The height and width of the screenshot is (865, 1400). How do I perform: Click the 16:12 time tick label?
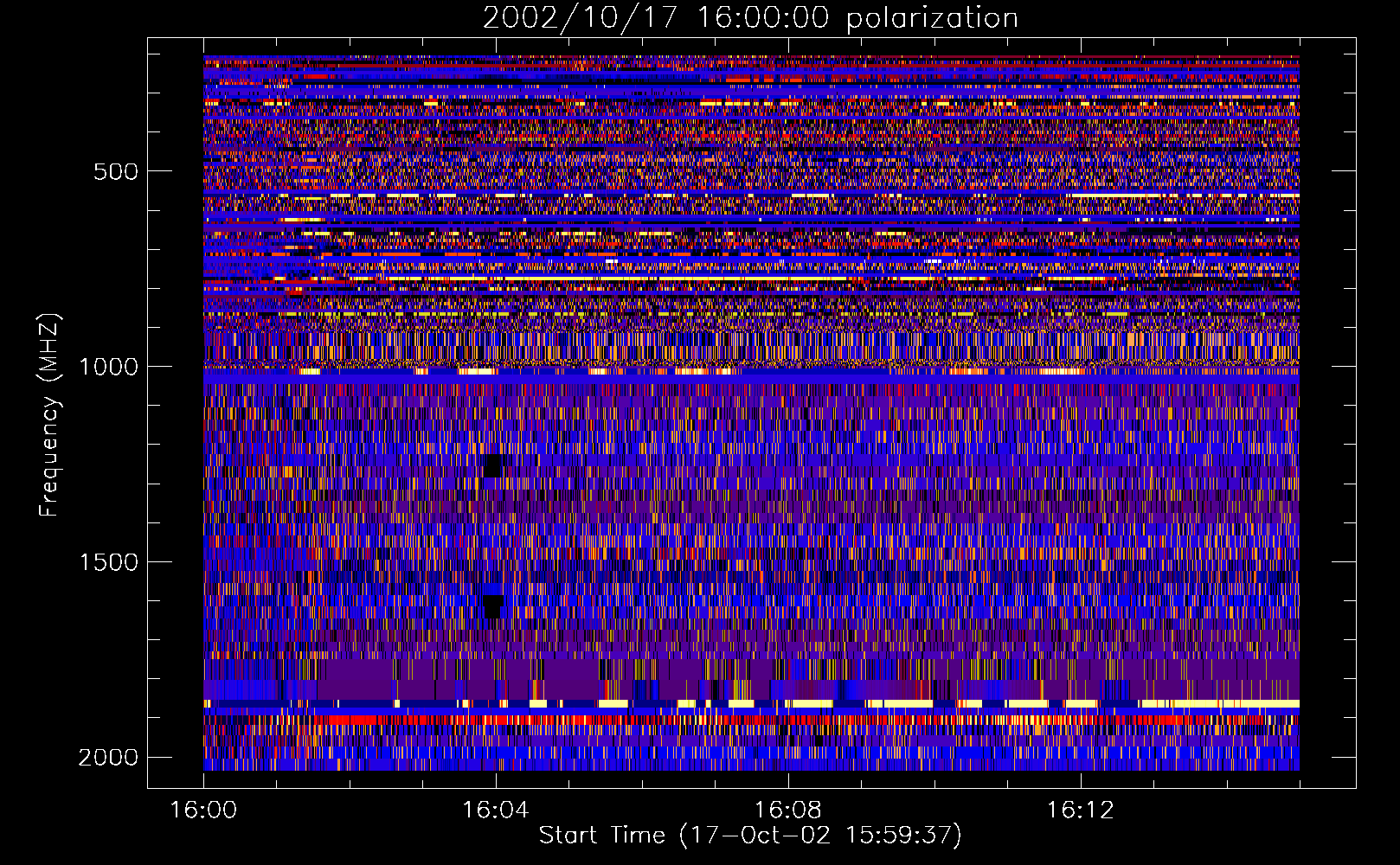point(1081,811)
